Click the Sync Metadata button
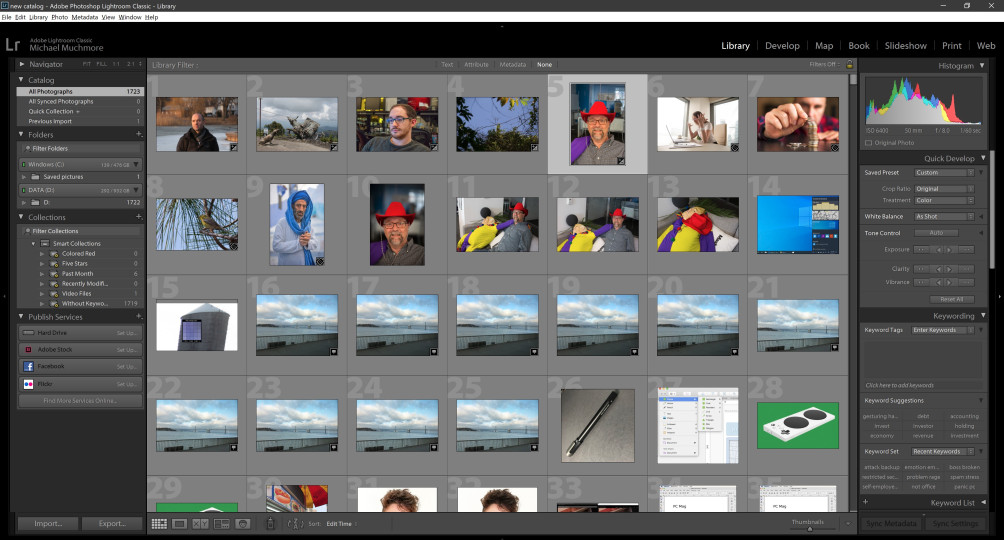This screenshot has height=540, width=1004. 891,523
